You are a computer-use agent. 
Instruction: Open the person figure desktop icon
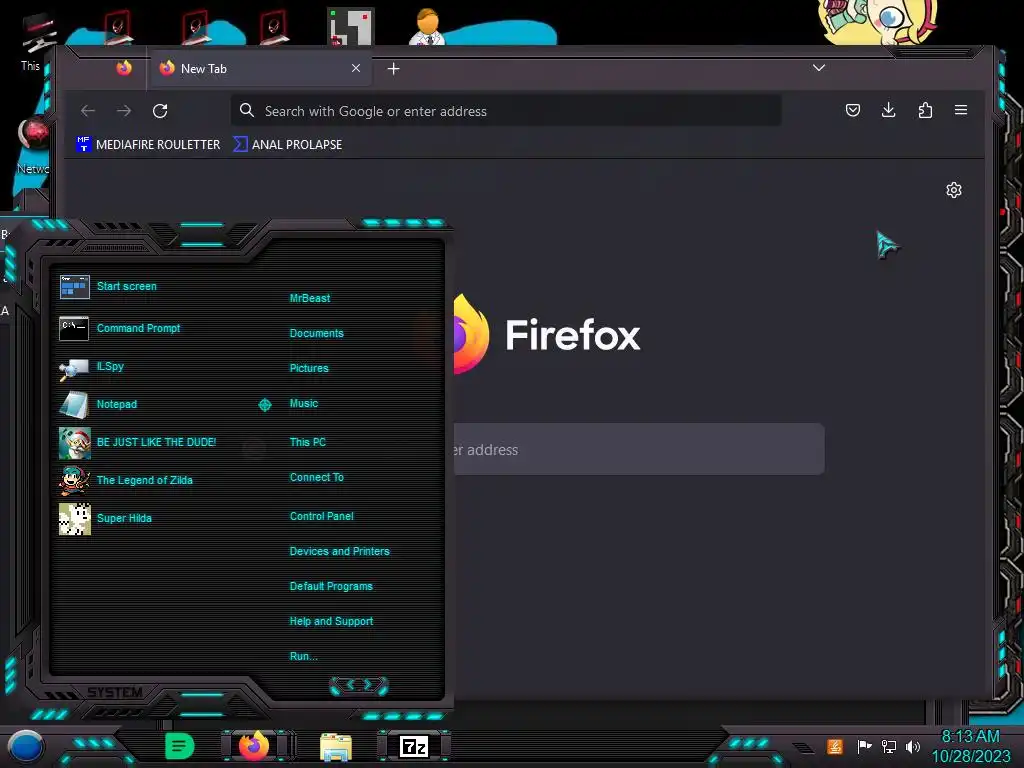[x=427, y=26]
